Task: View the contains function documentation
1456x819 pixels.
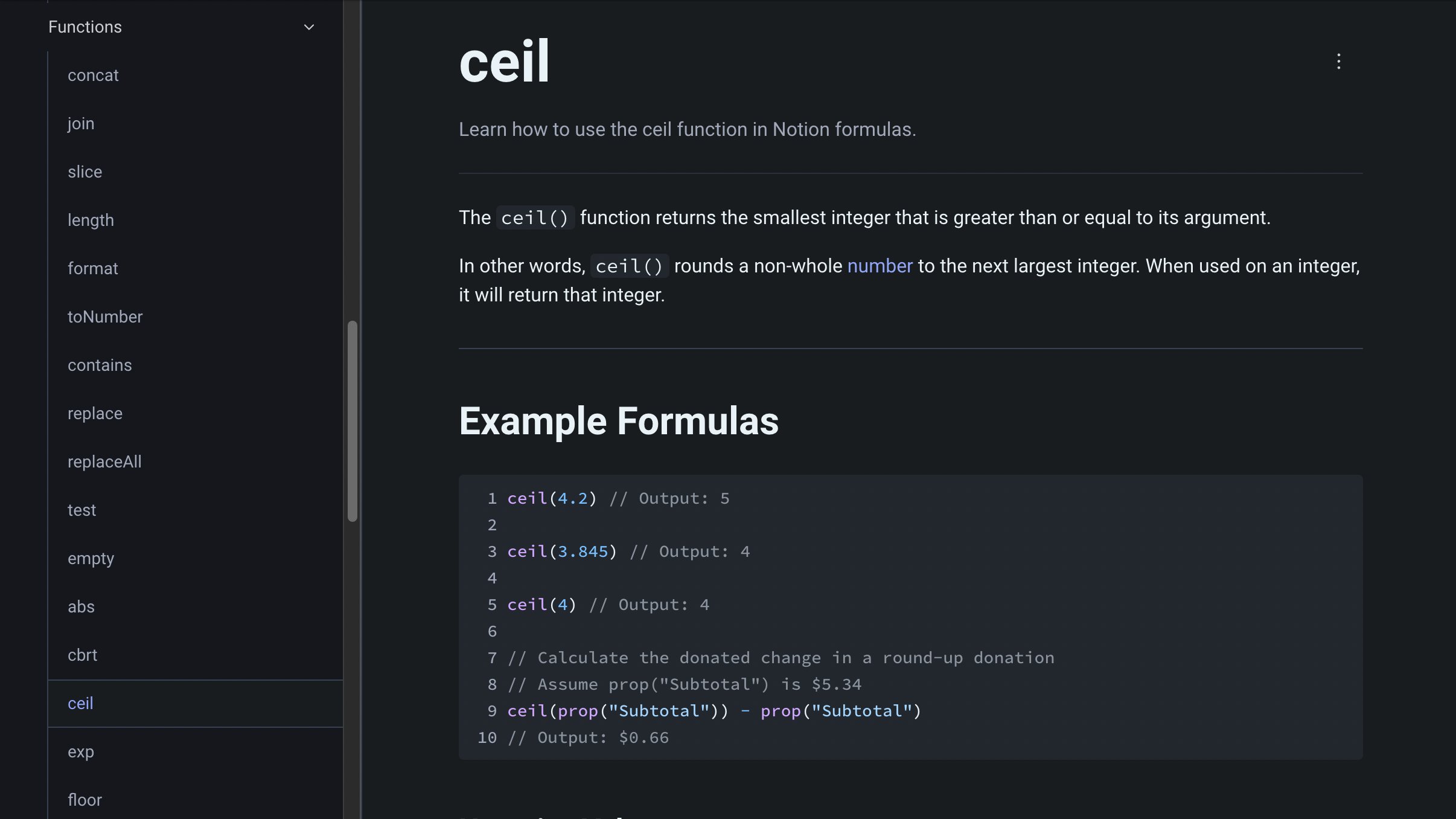Action: point(100,365)
